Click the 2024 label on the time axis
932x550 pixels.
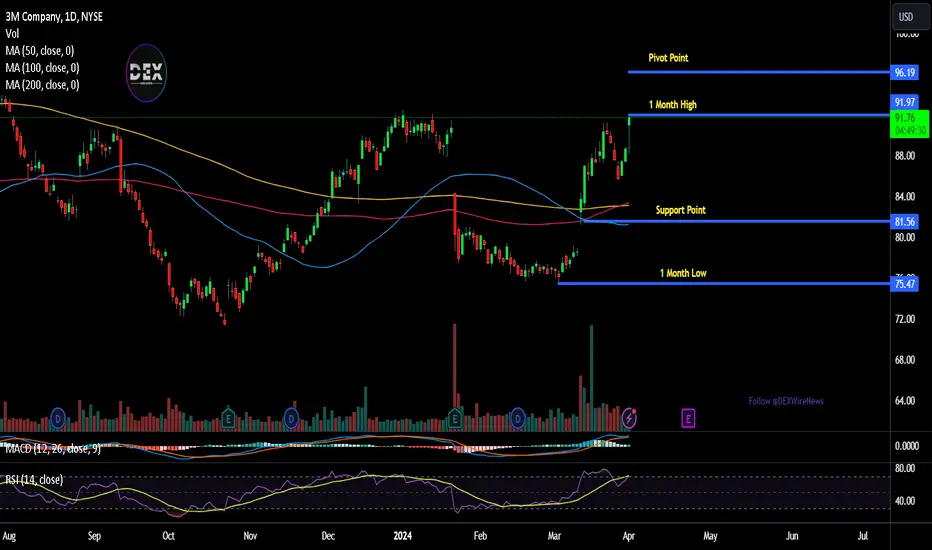click(402, 536)
